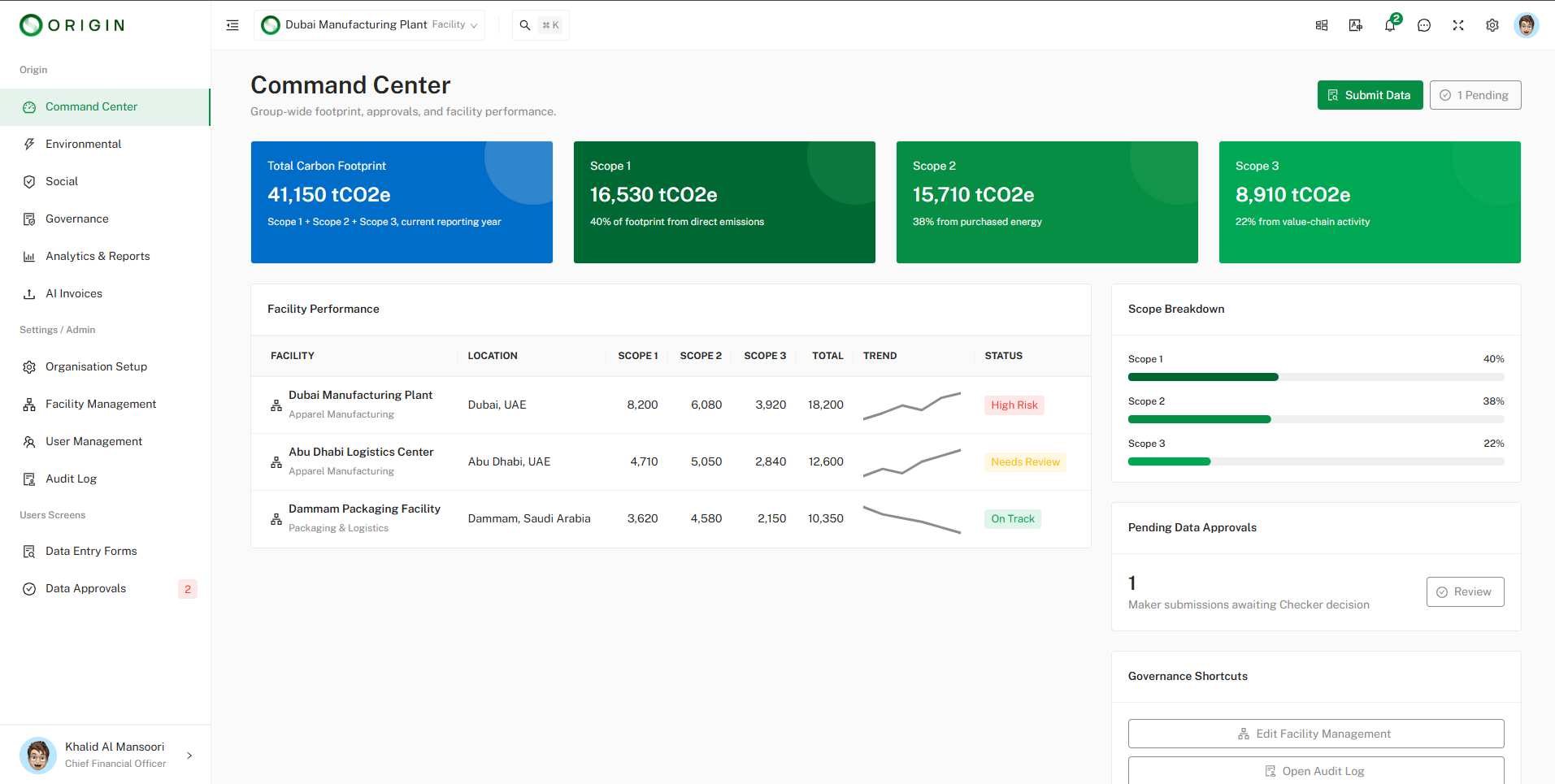This screenshot has width=1555, height=784.
Task: Open Social menu item
Action: pyautogui.click(x=105, y=182)
